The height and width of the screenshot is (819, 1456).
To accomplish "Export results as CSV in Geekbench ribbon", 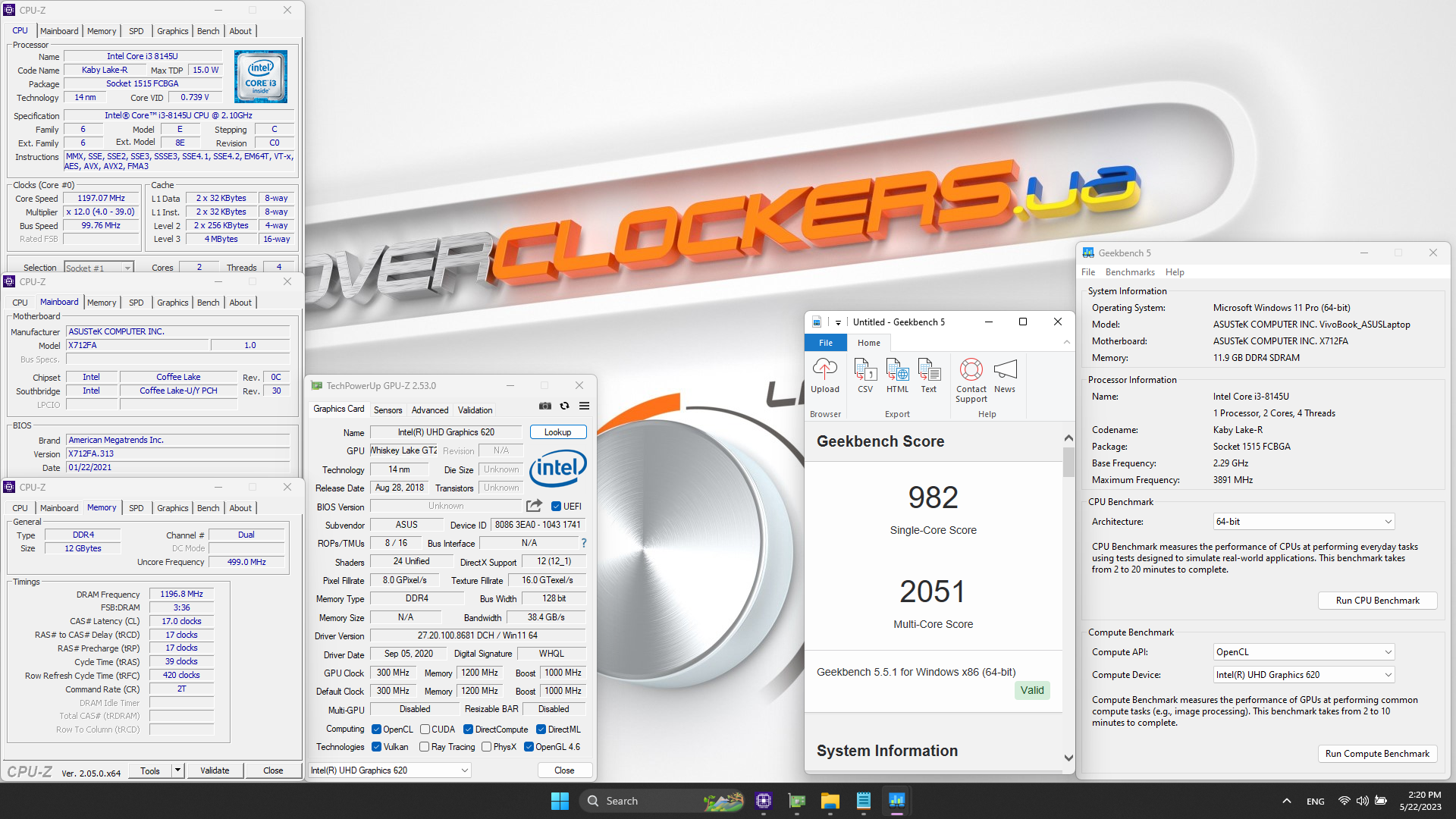I will tap(865, 369).
